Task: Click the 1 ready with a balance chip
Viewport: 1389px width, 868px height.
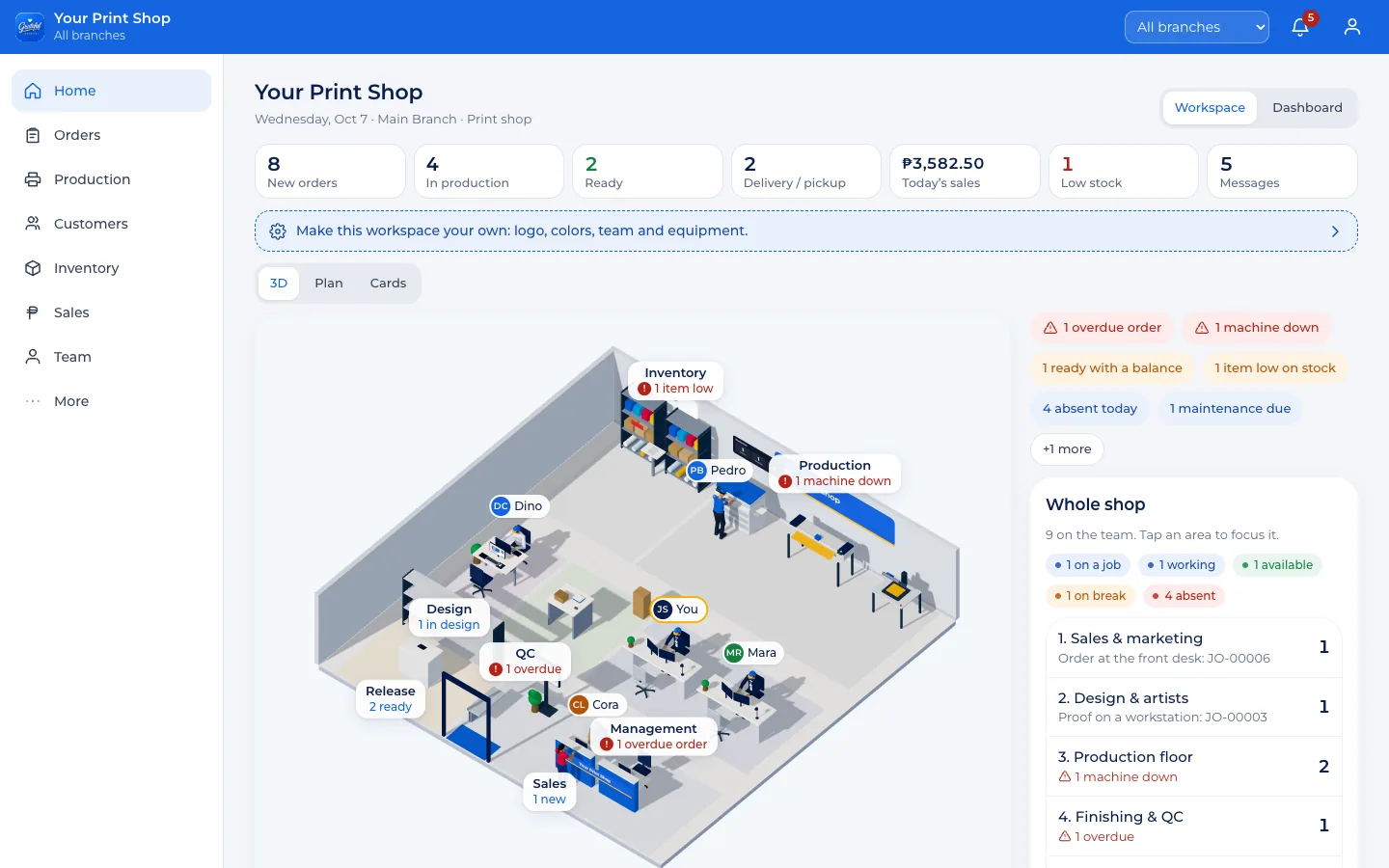Action: click(1112, 368)
